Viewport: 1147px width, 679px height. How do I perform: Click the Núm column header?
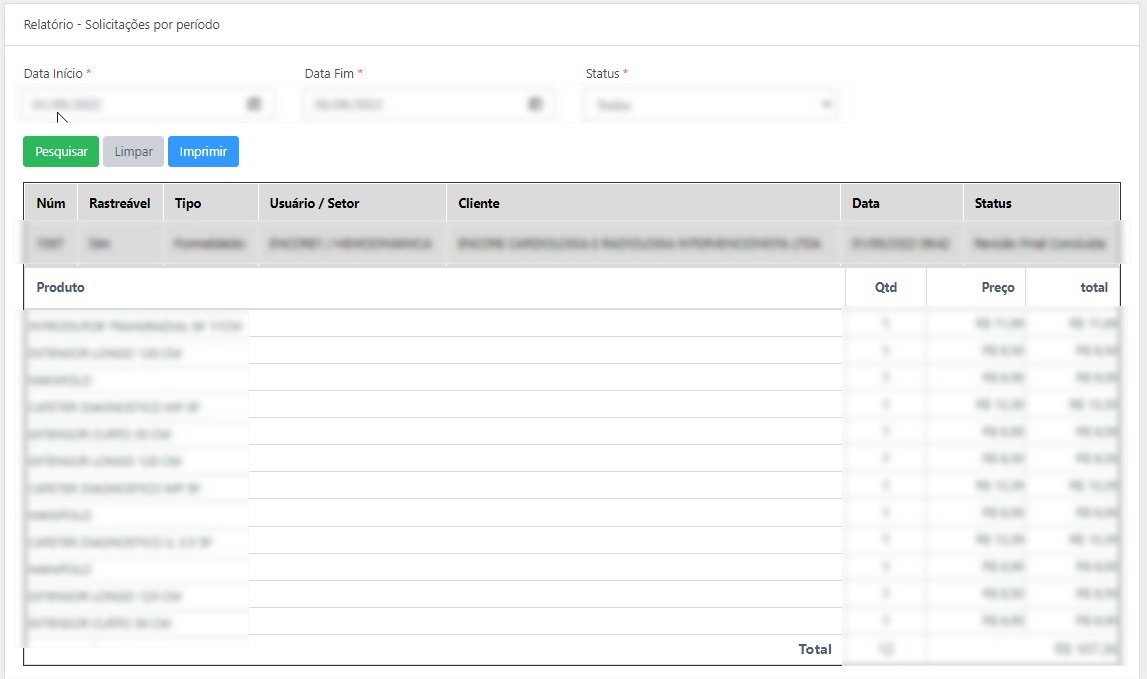click(51, 203)
